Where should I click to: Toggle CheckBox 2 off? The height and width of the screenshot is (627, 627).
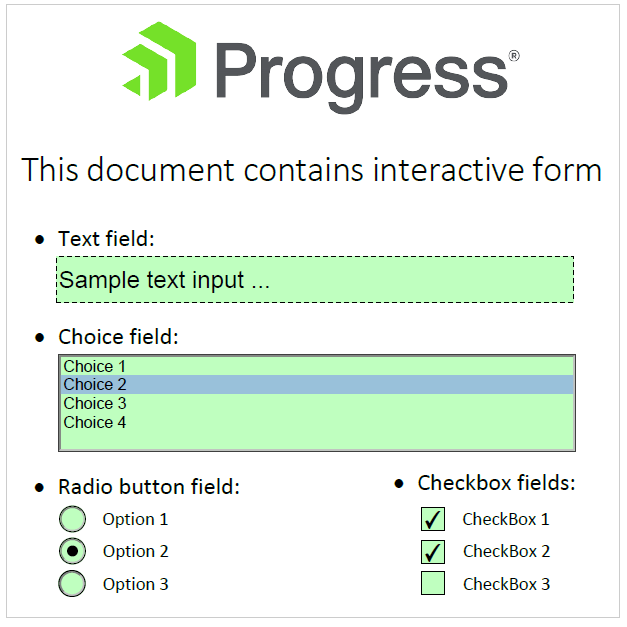click(x=433, y=551)
